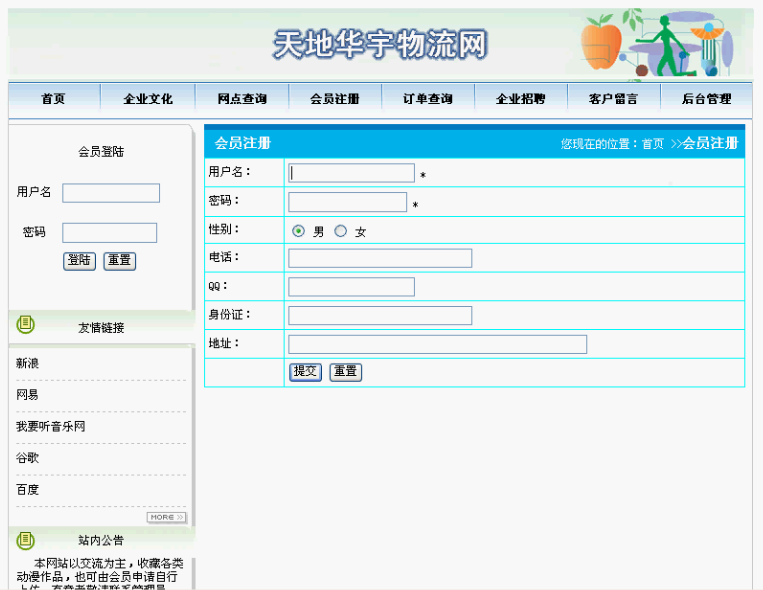The width and height of the screenshot is (763, 590).
Task: Open the 订单查询 navigation item
Action: click(428, 99)
